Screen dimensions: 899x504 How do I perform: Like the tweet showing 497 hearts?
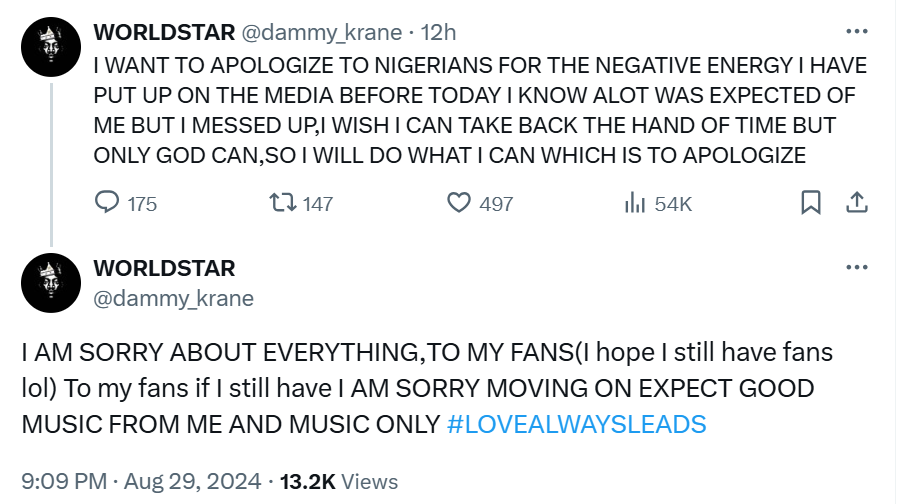click(459, 203)
